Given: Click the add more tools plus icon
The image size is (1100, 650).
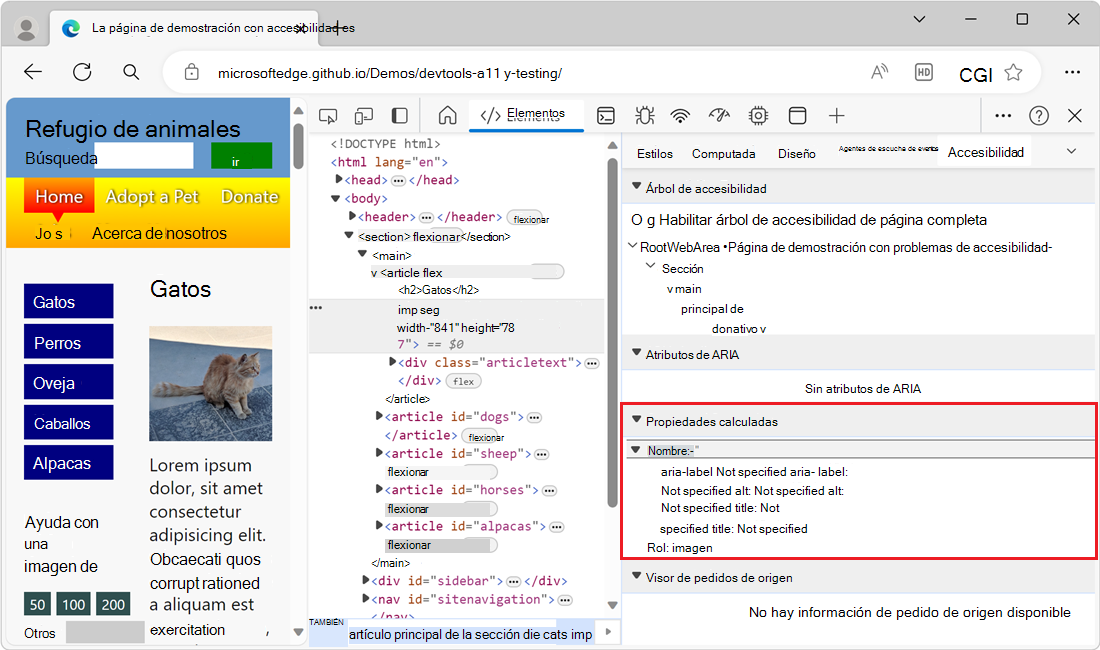Looking at the screenshot, I should tap(837, 115).
